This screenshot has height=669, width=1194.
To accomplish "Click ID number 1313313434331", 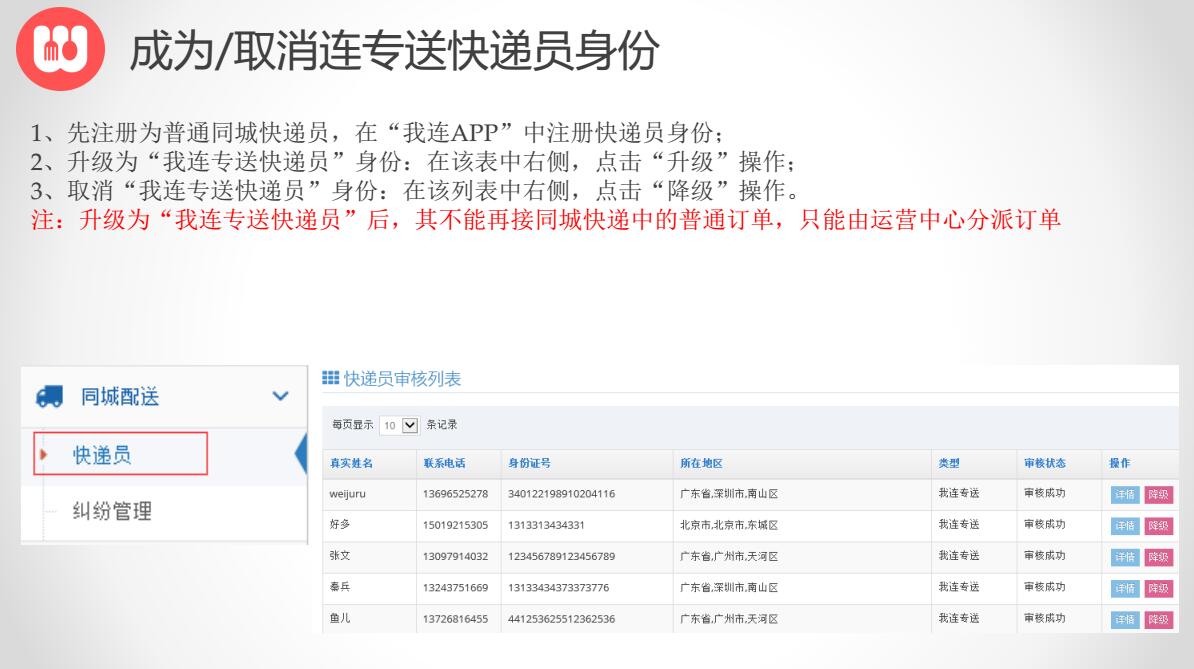I will pos(546,525).
